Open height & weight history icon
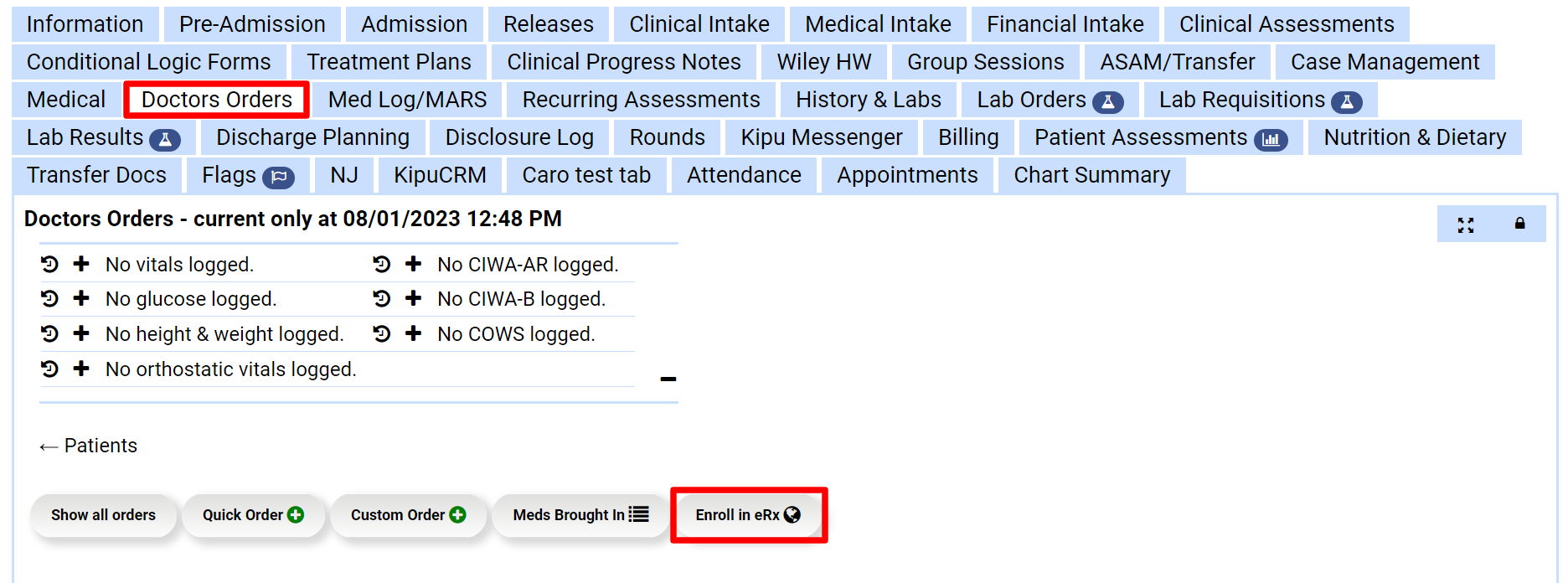 pos(49,334)
